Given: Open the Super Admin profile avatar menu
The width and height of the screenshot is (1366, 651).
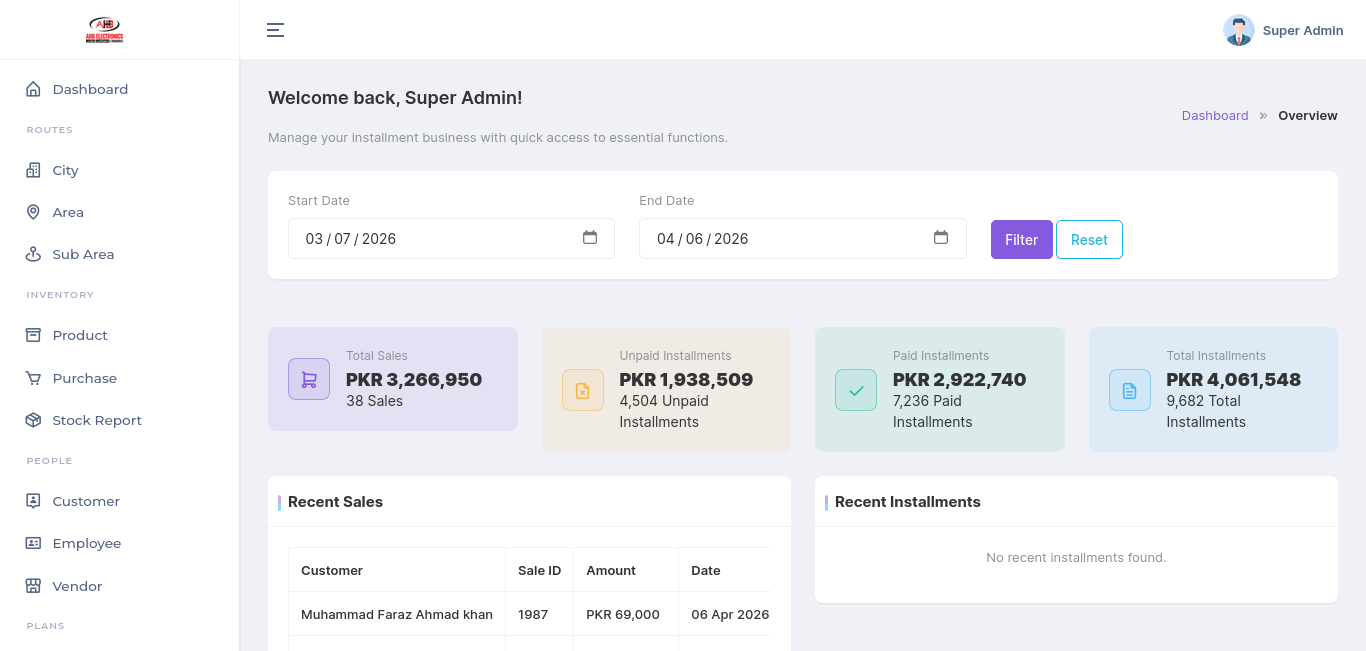Looking at the screenshot, I should (x=1238, y=30).
